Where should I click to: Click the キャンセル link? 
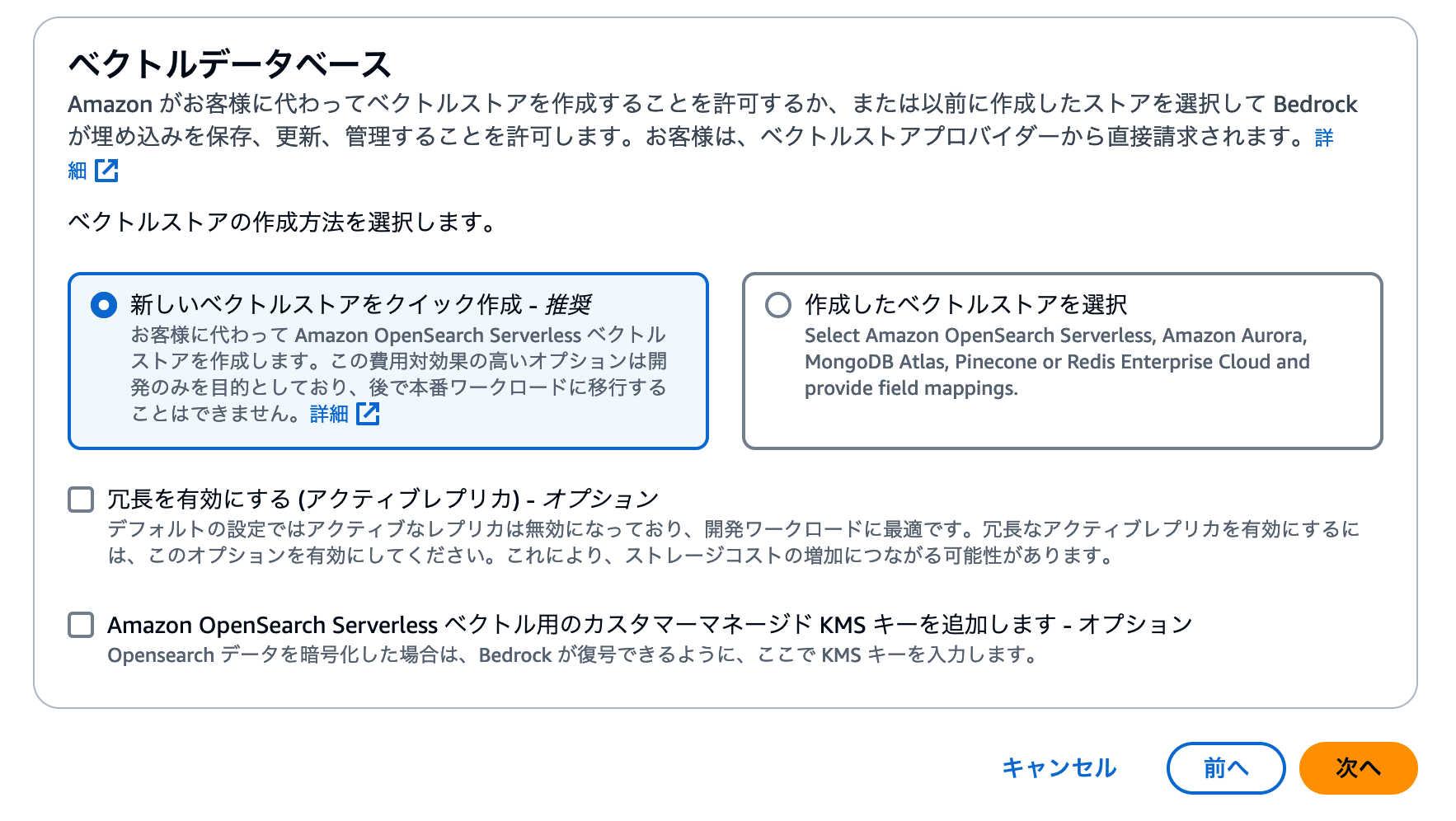[1059, 767]
